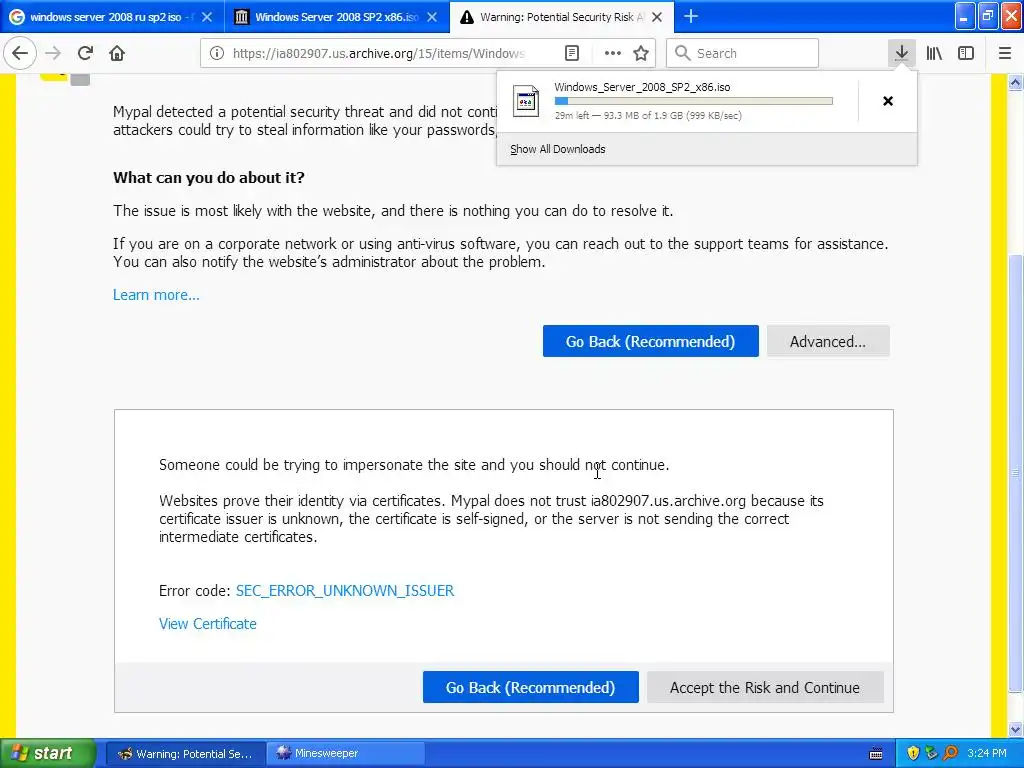Click View Certificate link
The image size is (1024, 768).
point(208,624)
